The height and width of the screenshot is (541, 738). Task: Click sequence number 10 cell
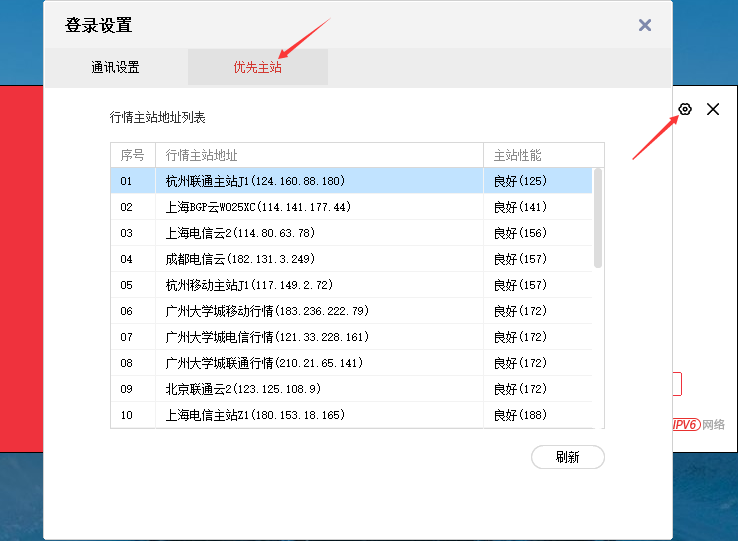[133, 415]
